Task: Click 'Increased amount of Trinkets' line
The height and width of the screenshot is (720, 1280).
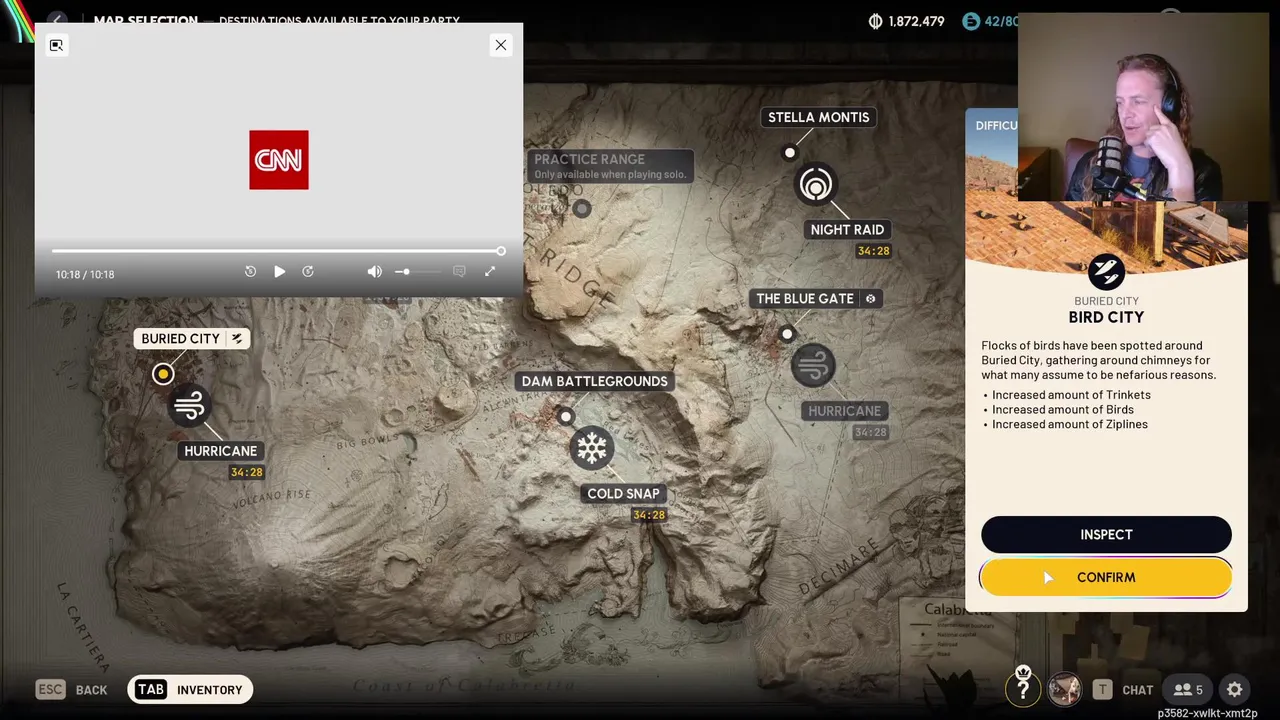Action: [x=1071, y=394]
